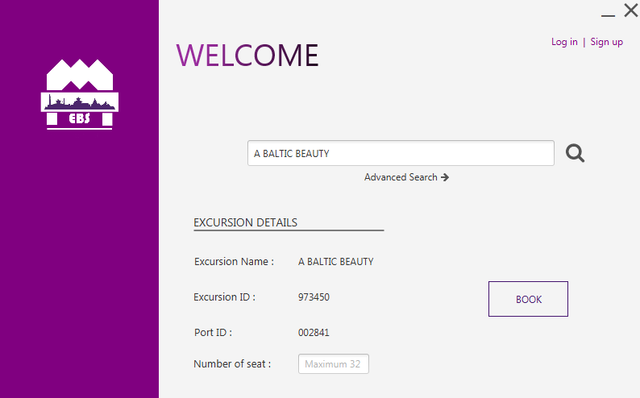640x398 pixels.
Task: Select the excursion ID value 973450
Action: (x=313, y=297)
